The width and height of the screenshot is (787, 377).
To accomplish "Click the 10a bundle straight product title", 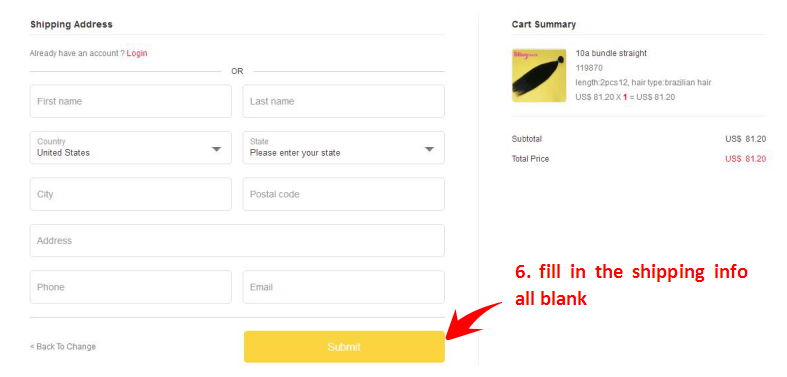I will click(x=611, y=53).
